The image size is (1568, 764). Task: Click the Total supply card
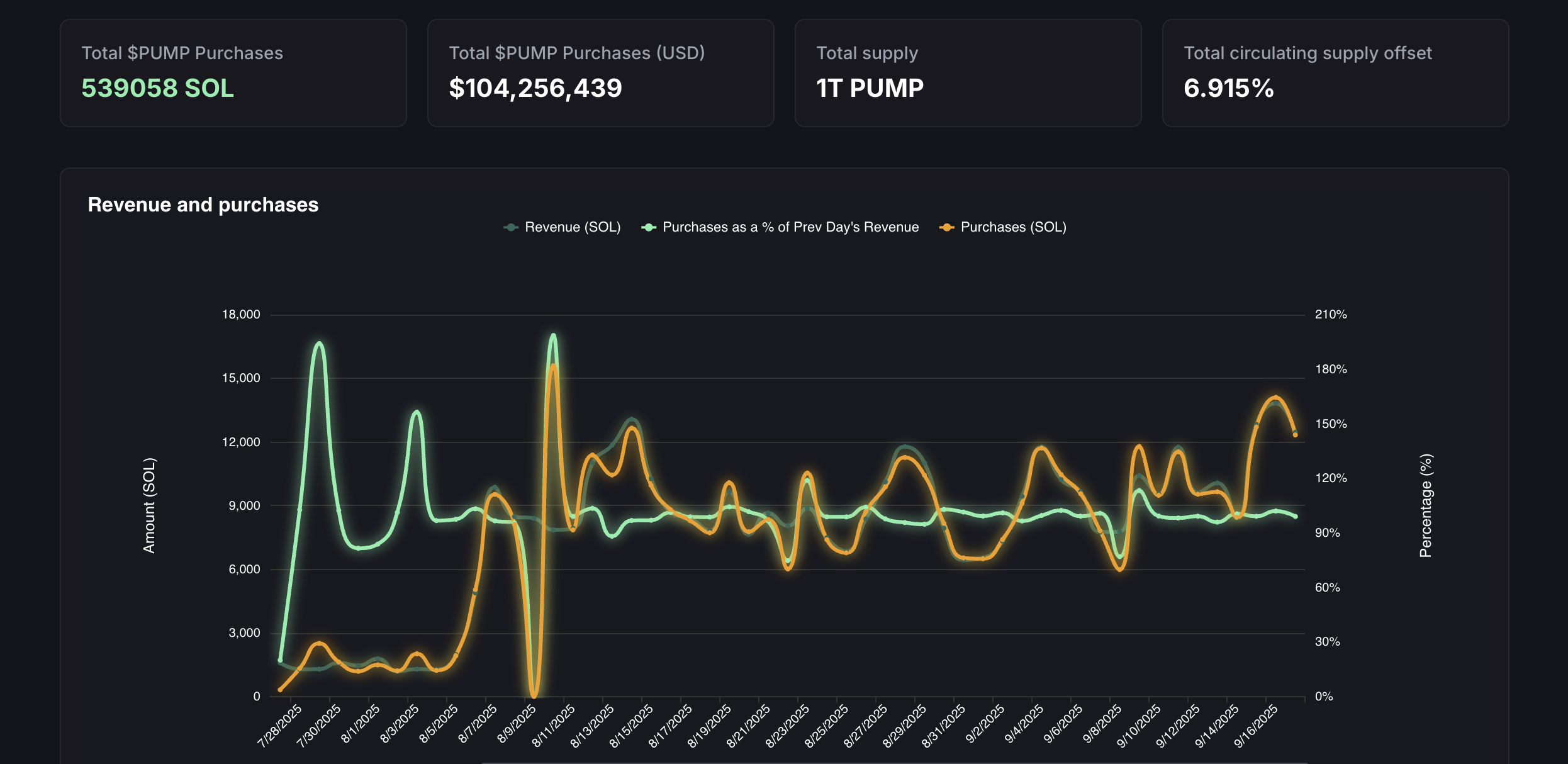(968, 73)
